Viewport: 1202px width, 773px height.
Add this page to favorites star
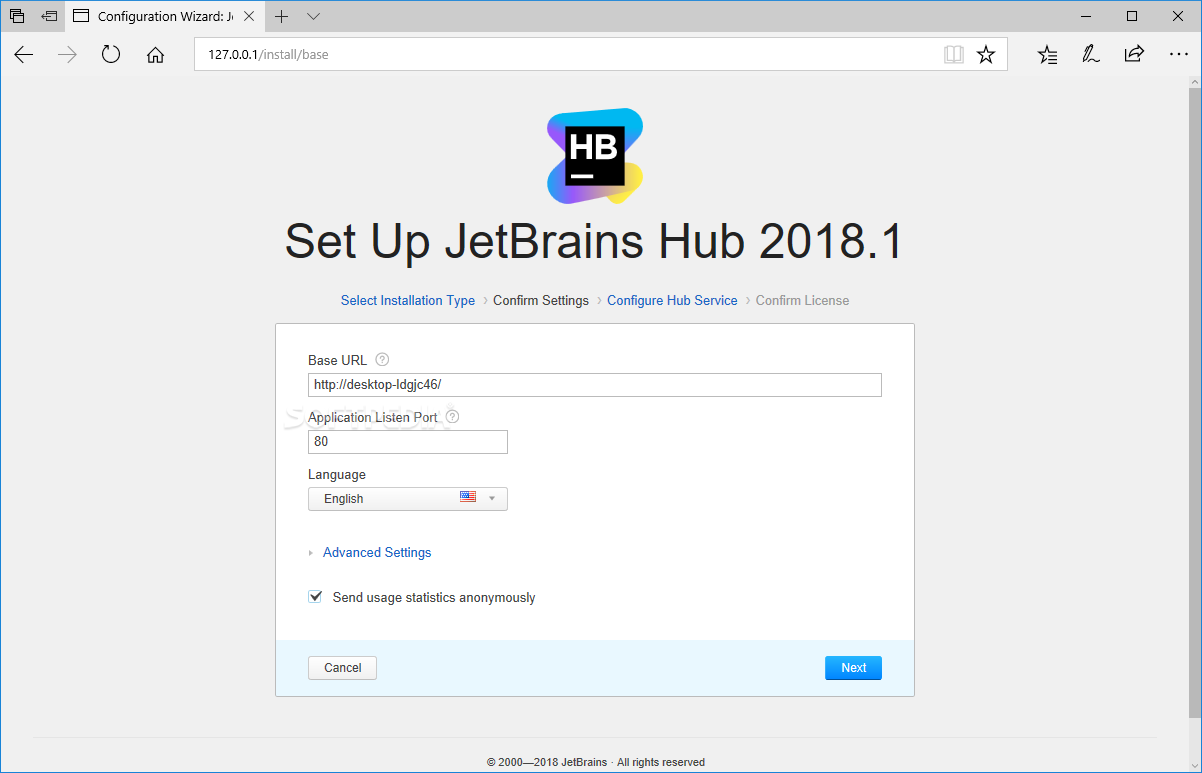[986, 55]
